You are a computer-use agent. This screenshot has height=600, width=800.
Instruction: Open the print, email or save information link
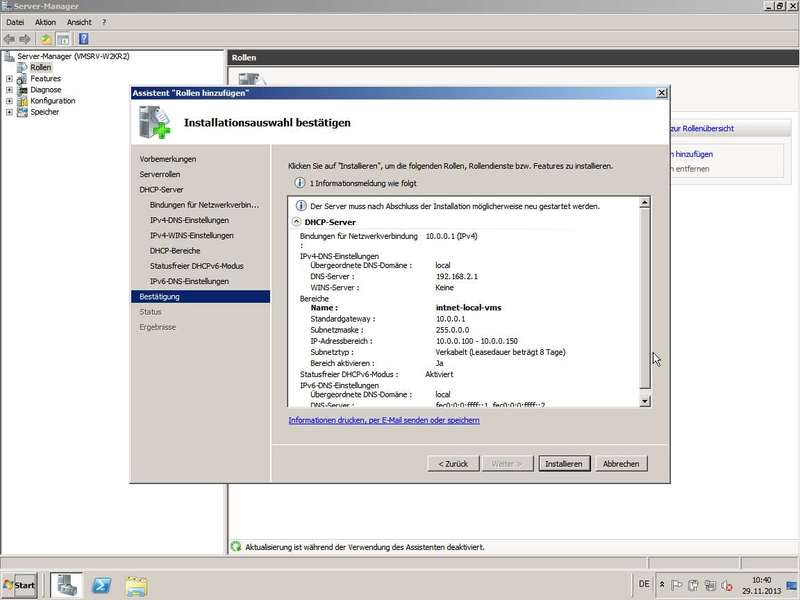(x=383, y=420)
